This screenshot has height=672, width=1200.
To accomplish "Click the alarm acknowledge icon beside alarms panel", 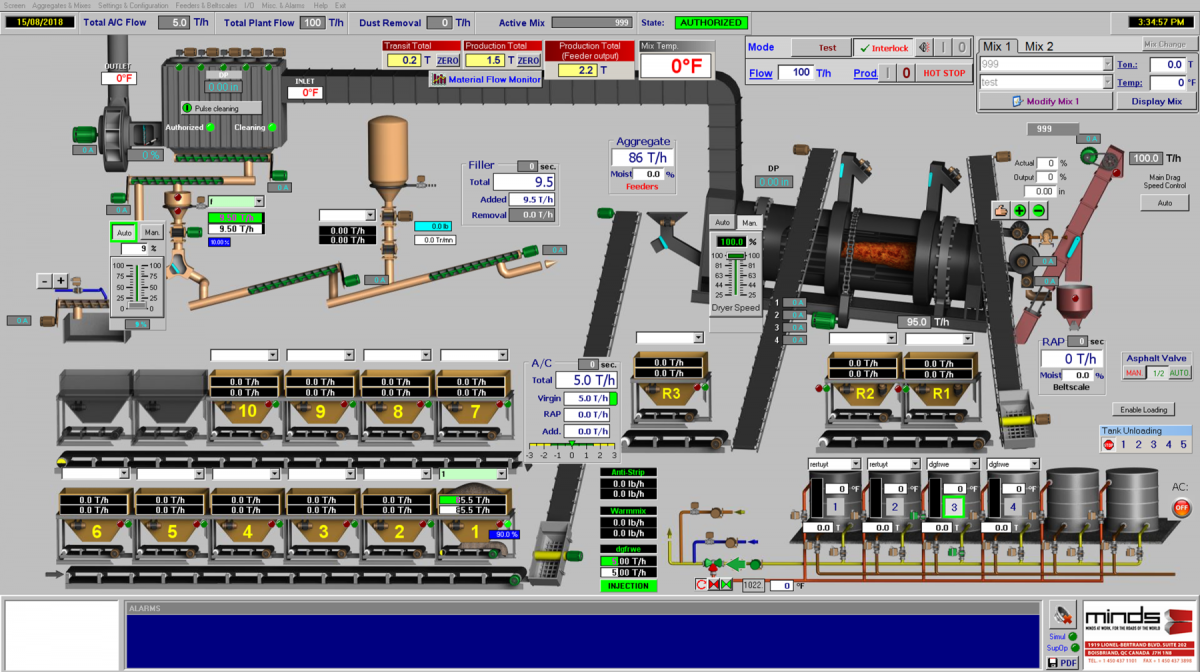I will click(x=1062, y=614).
